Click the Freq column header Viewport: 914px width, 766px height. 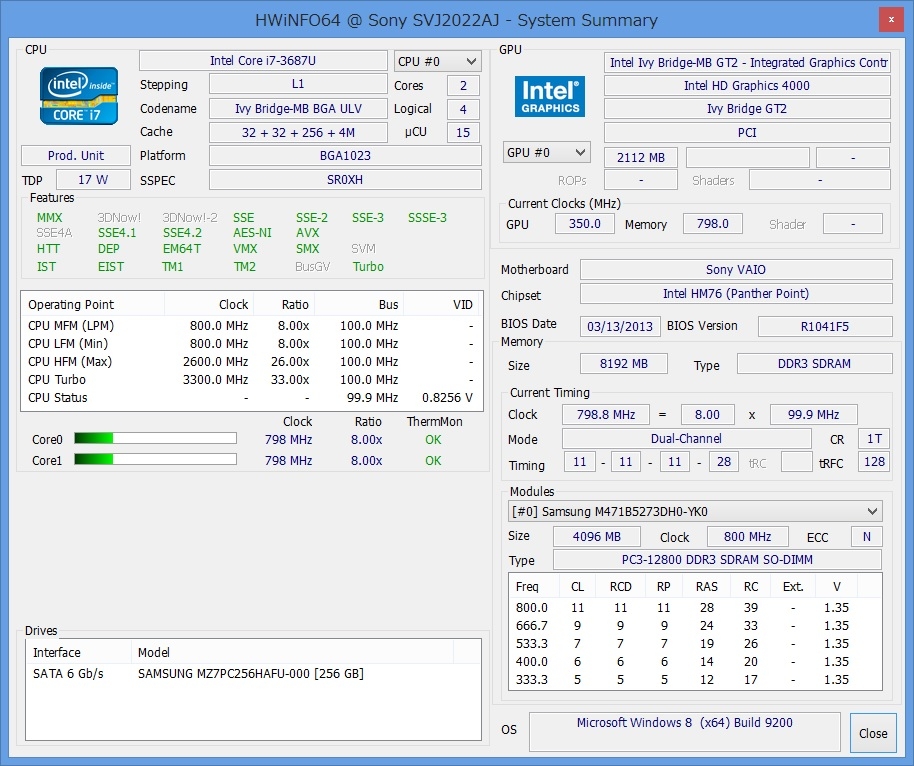[x=535, y=586]
